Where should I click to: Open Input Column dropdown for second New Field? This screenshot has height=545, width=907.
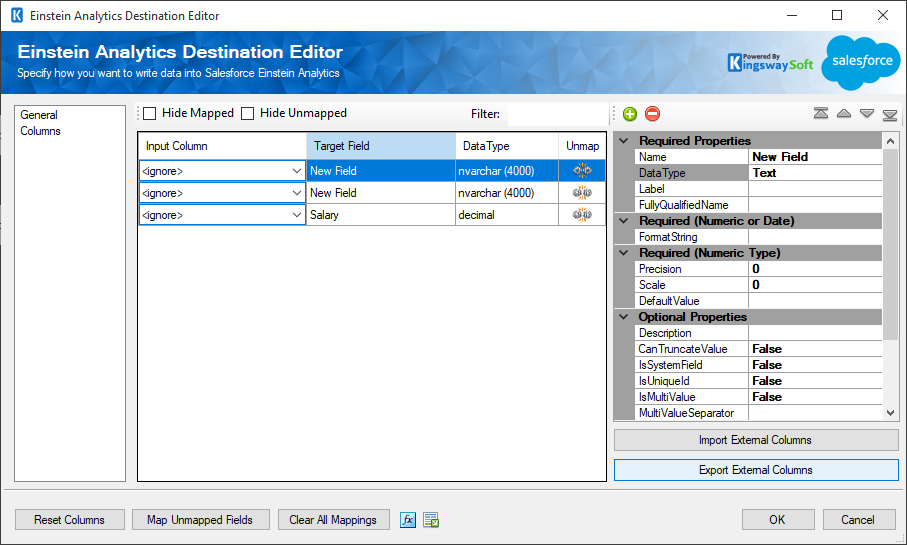pyautogui.click(x=297, y=193)
